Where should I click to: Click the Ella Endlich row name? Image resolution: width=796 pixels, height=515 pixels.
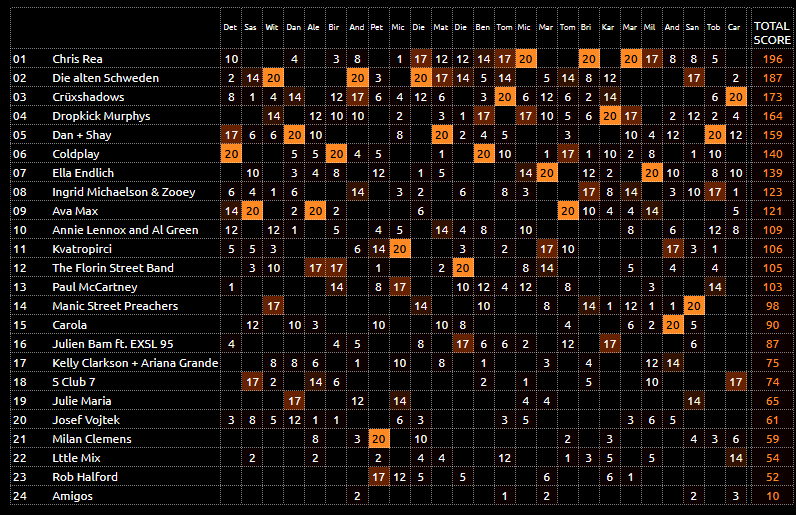[83, 173]
